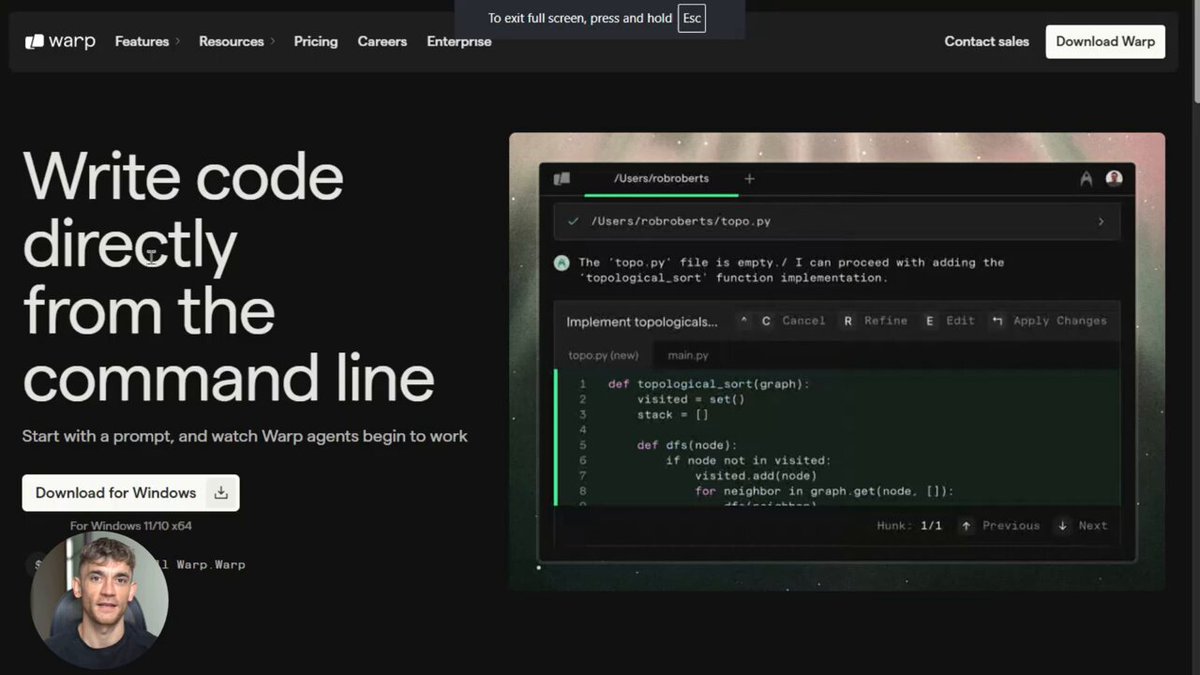The height and width of the screenshot is (675, 1200).
Task: Select the /Users/robroberts terminal tab
Action: 661,179
